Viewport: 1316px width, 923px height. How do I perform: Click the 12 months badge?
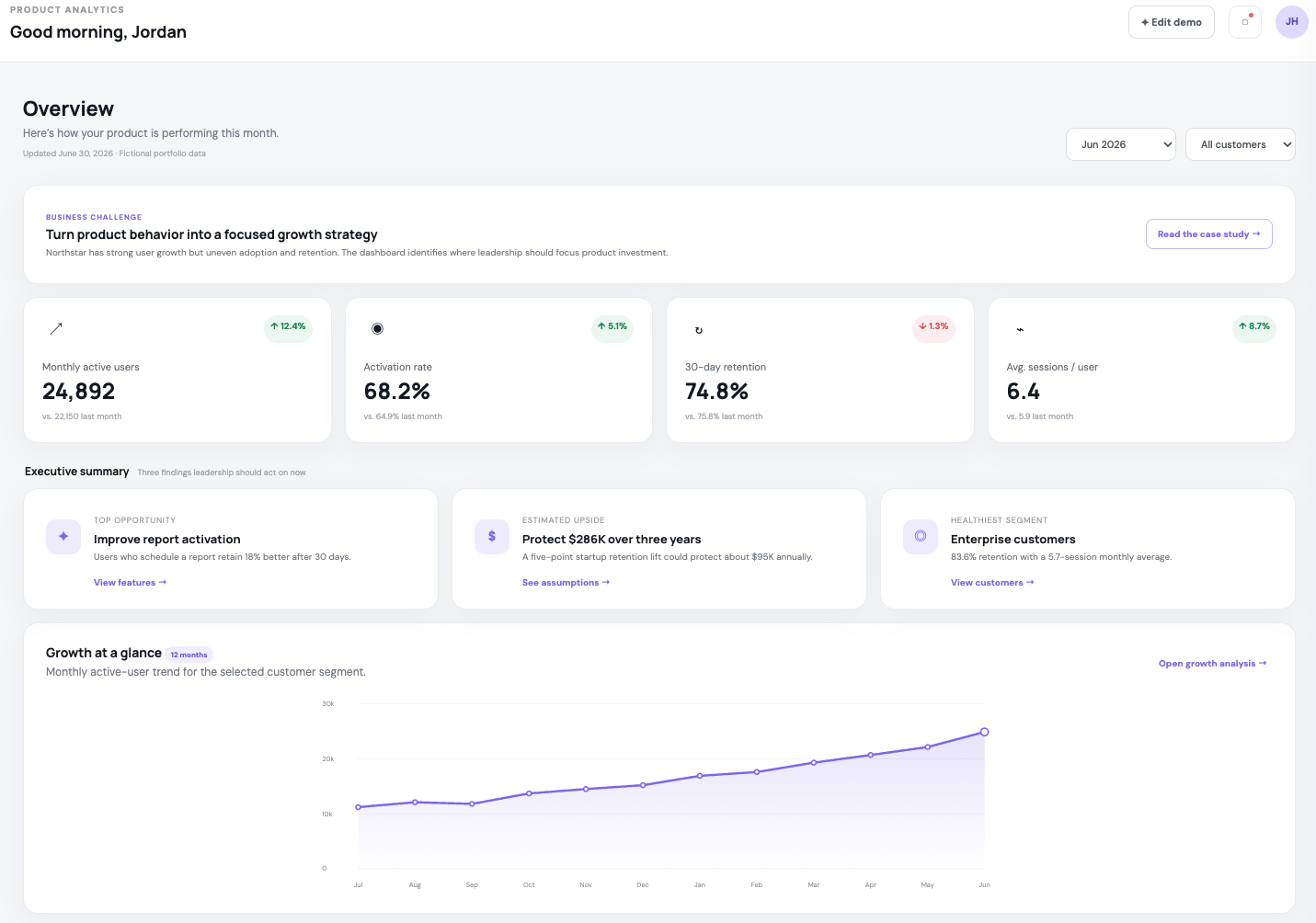coord(189,655)
